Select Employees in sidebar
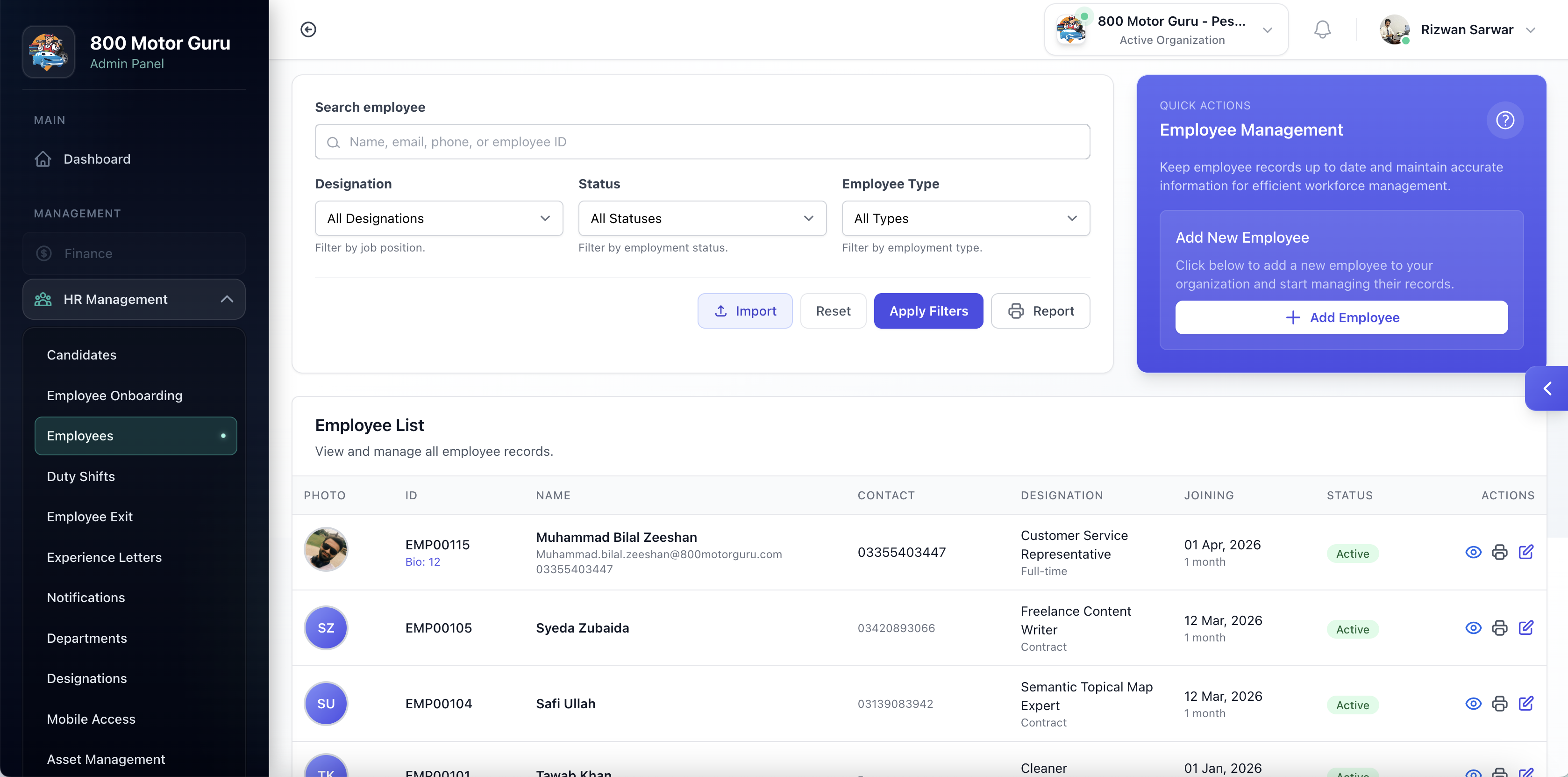Screen dimensions: 1568x777 [x=136, y=436]
